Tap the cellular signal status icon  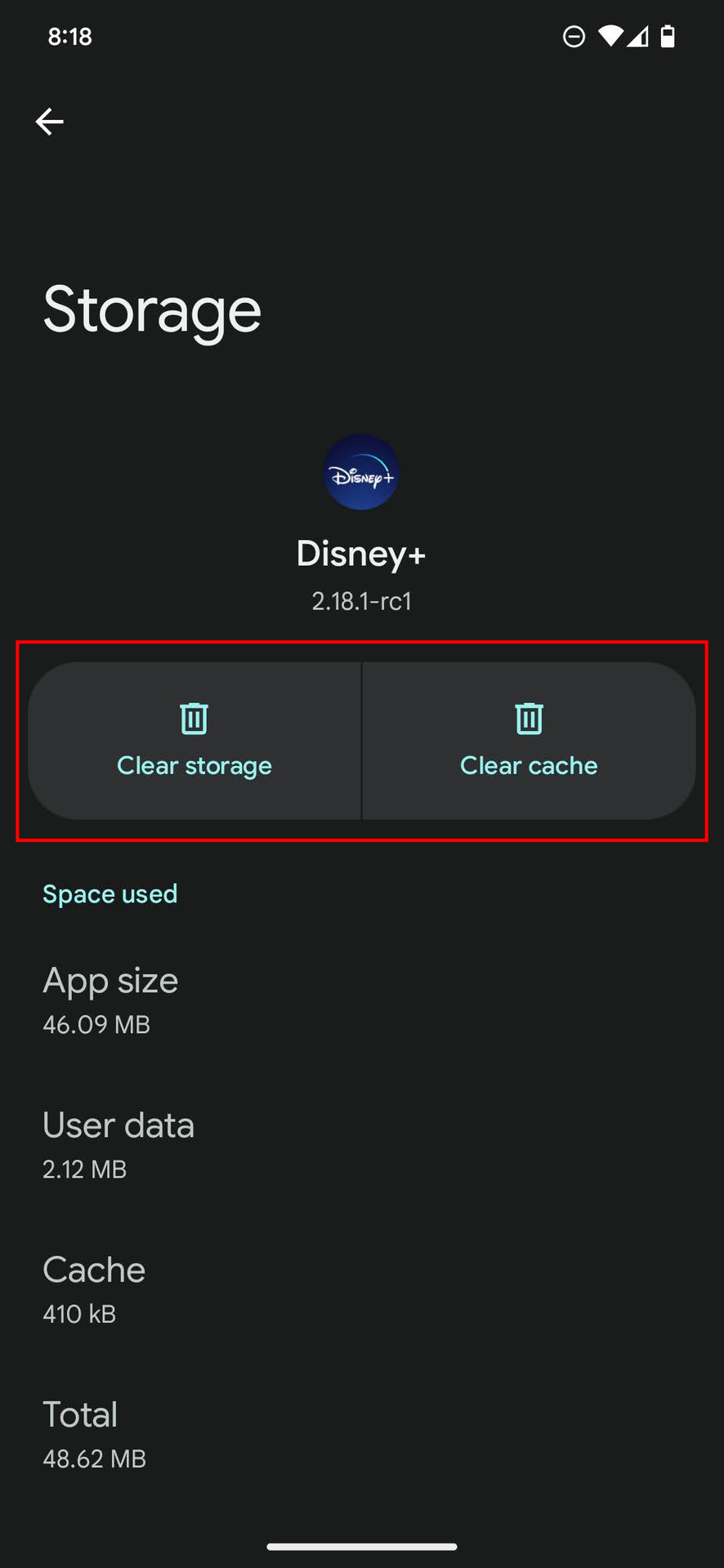pyautogui.click(x=638, y=37)
